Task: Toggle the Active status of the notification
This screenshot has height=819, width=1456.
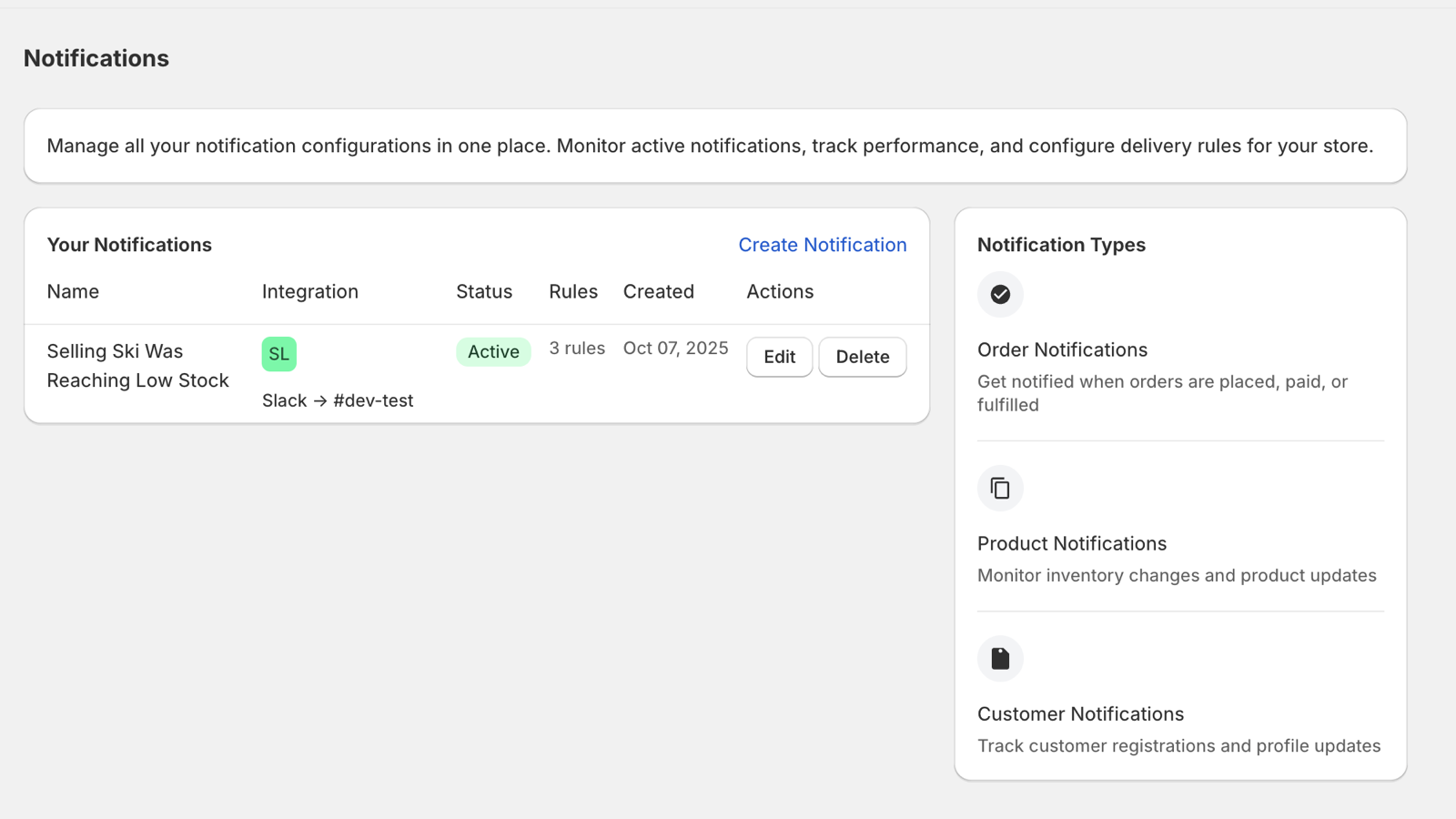Action: pos(493,351)
